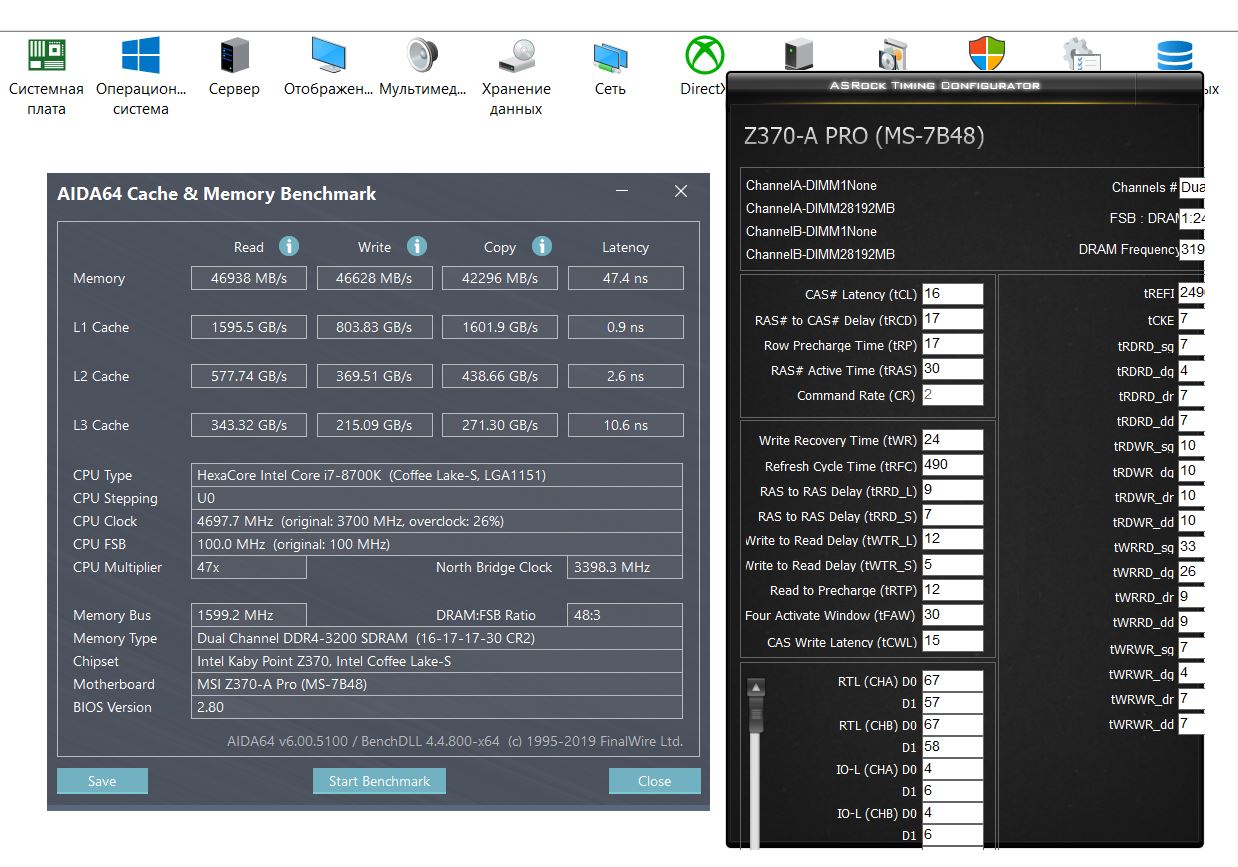
Task: Click the Write to Read Delay (tWTR_L) field
Action: tap(952, 540)
